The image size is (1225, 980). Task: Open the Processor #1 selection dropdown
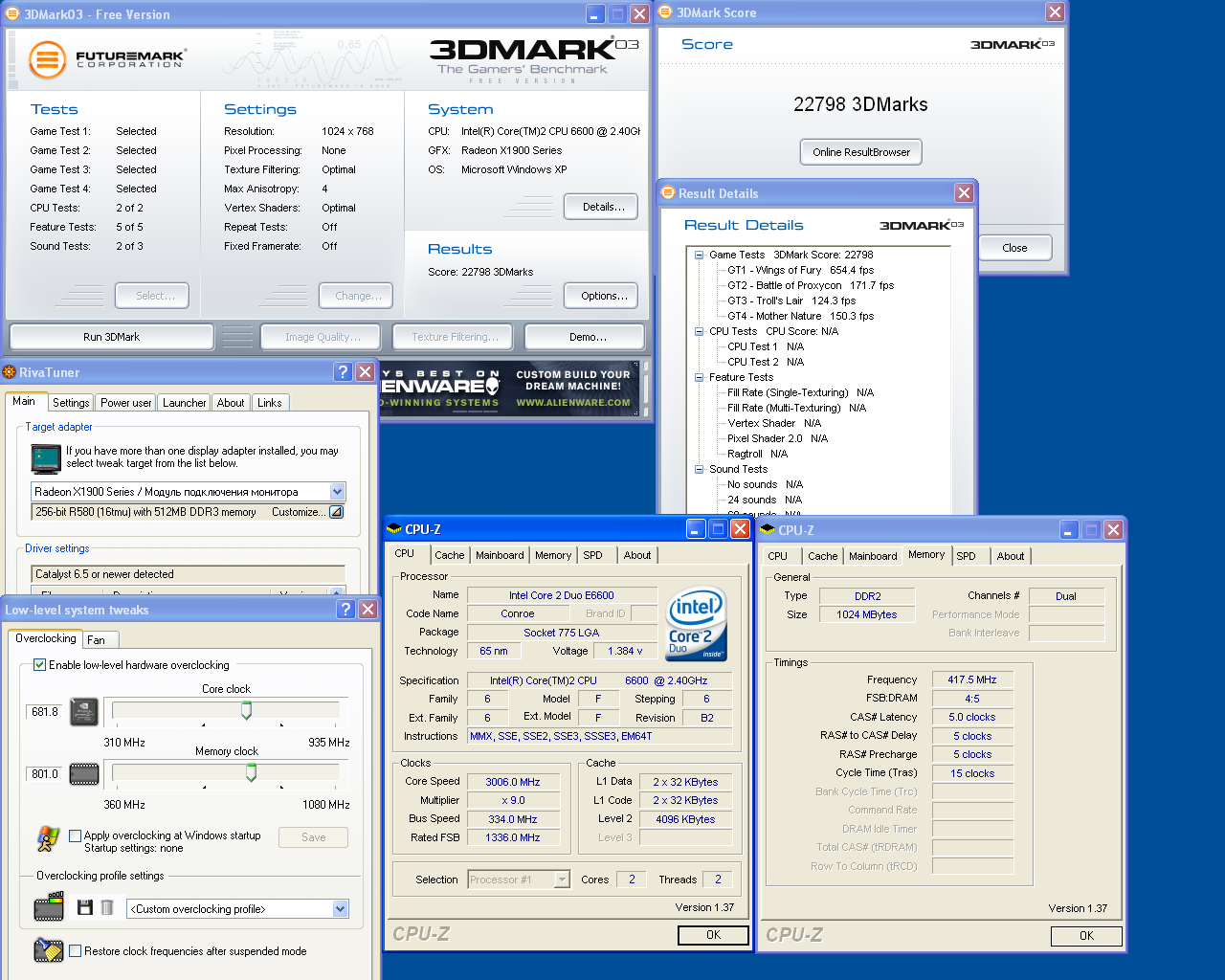tap(562, 880)
